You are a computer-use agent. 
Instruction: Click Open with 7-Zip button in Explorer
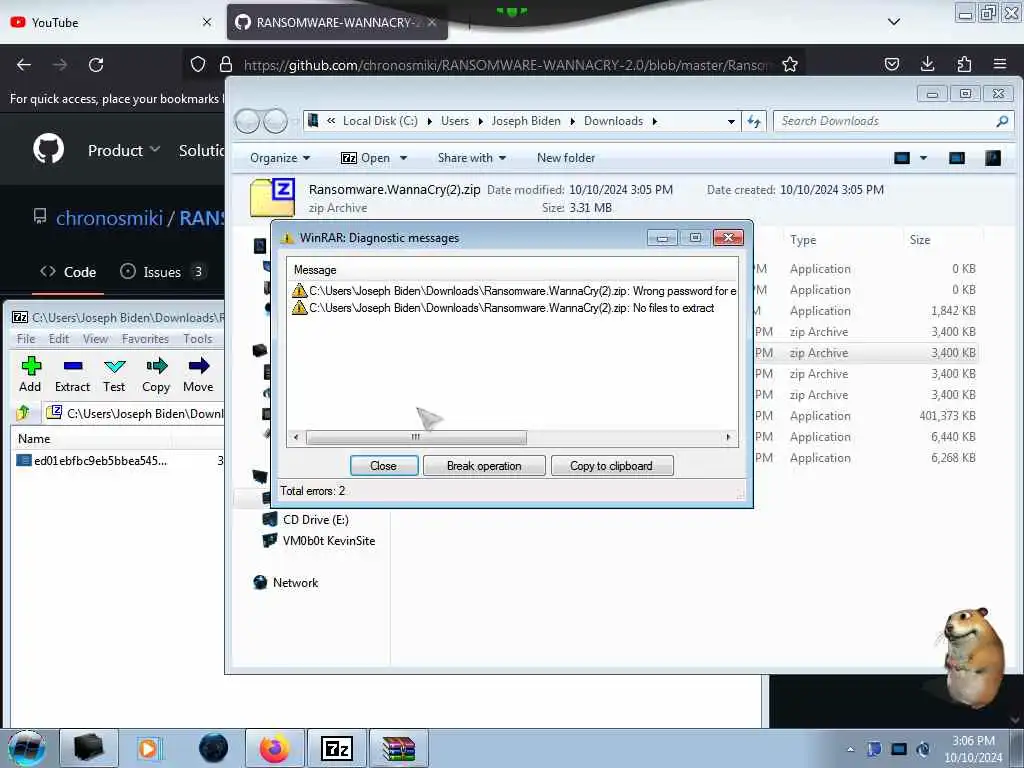click(366, 158)
